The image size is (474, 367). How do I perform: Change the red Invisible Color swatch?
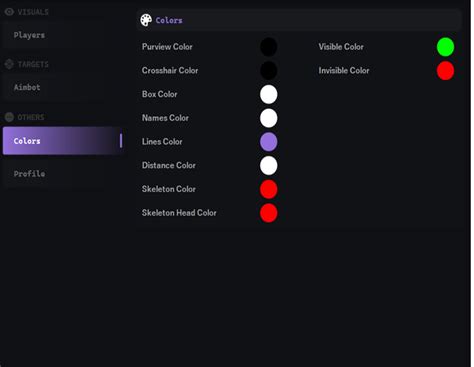pyautogui.click(x=445, y=70)
